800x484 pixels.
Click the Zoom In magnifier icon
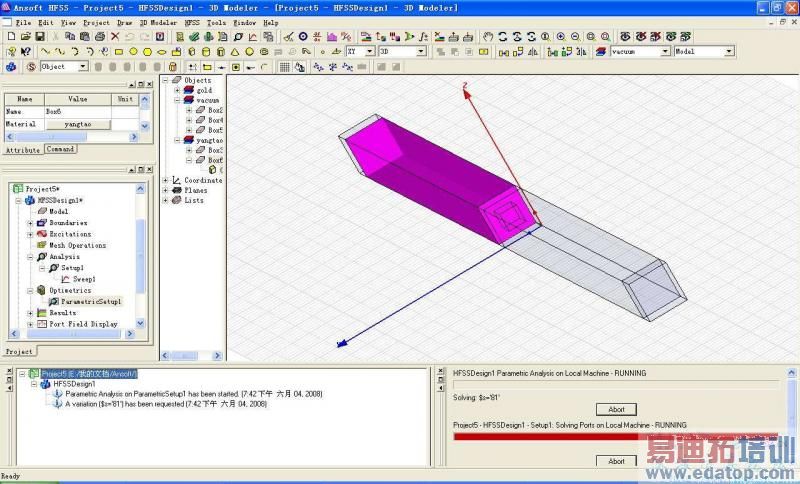pyautogui.click(x=561, y=37)
